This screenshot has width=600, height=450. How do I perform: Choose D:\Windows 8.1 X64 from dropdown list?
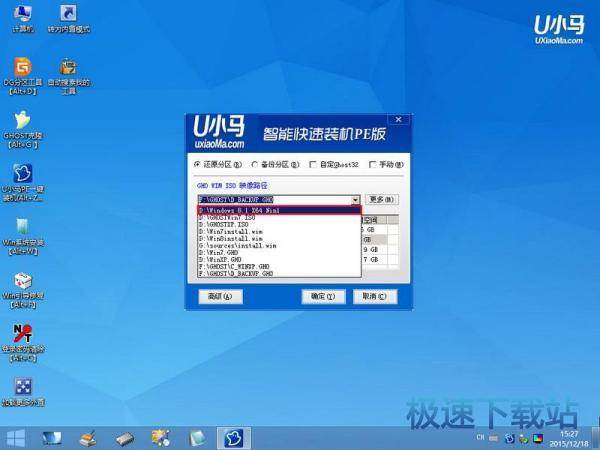click(279, 210)
